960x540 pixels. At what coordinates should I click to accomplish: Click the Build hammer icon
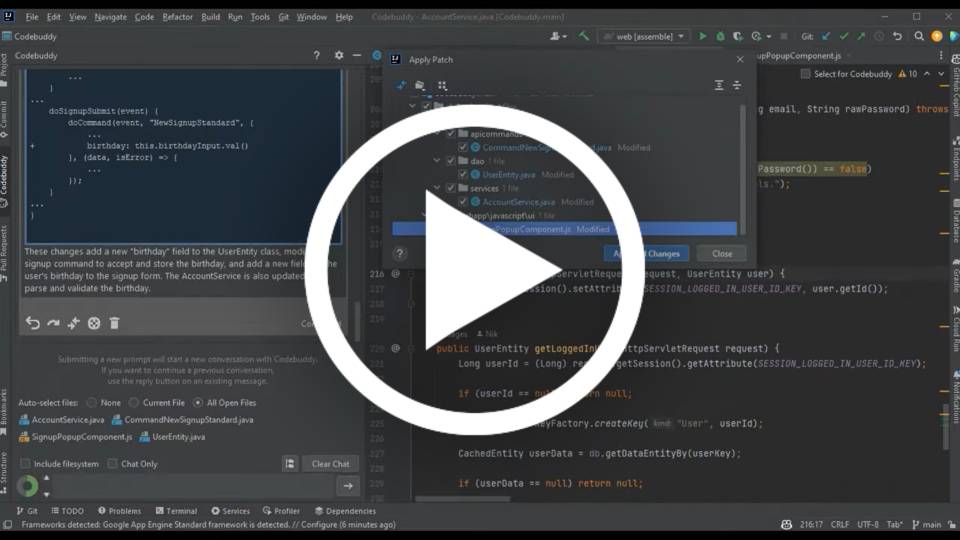coord(584,36)
